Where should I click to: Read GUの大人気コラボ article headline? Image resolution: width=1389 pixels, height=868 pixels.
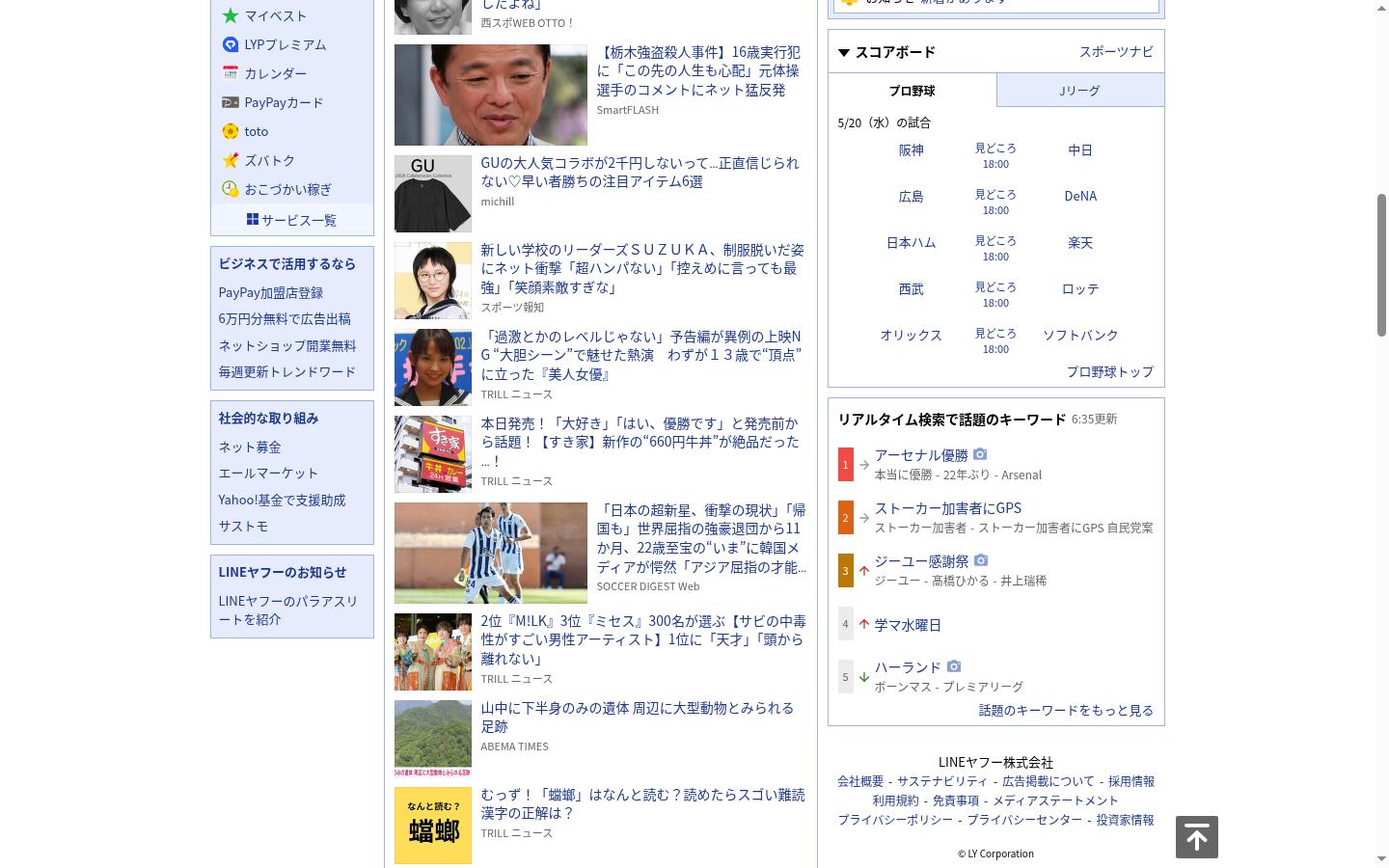click(x=640, y=173)
